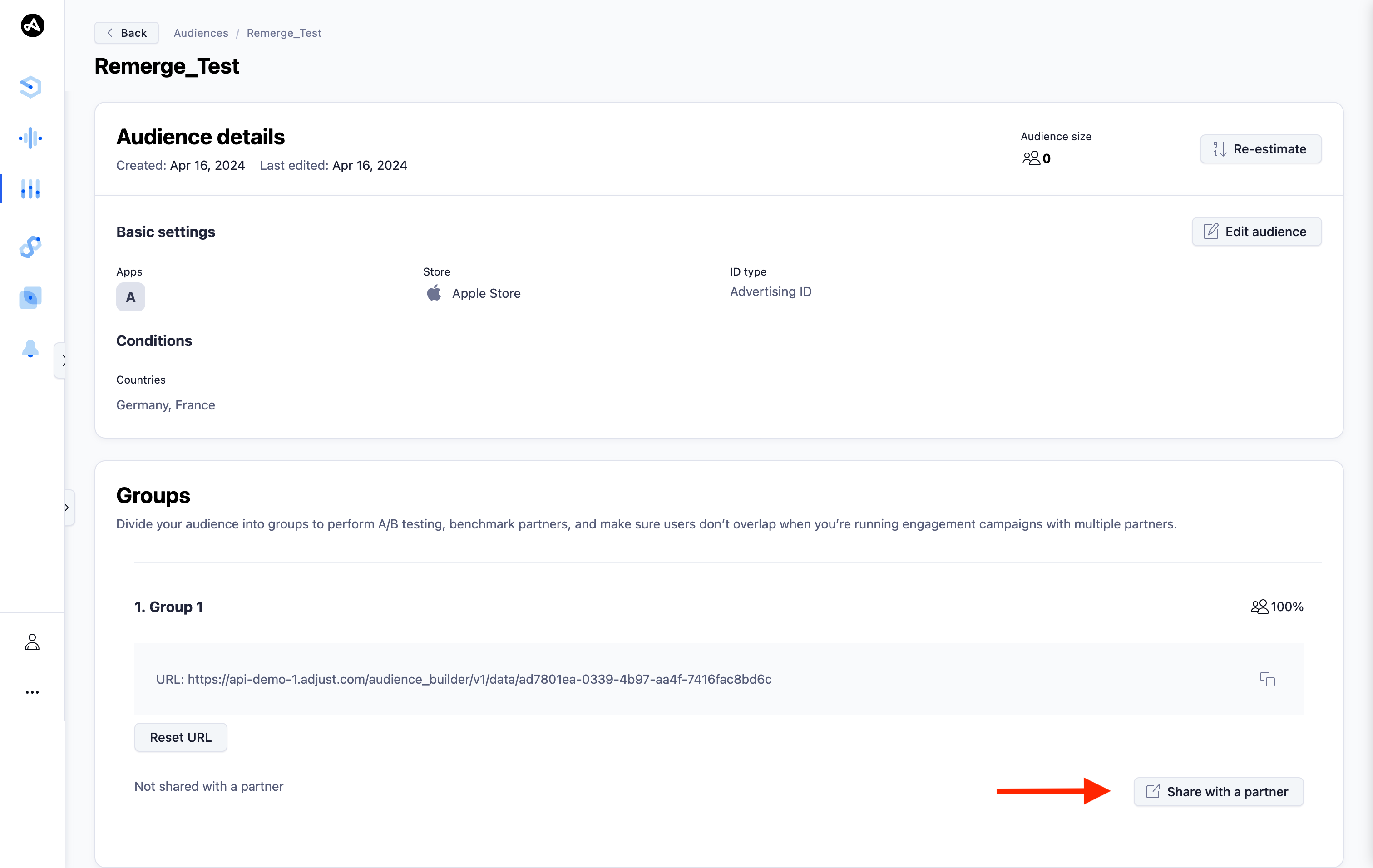Image resolution: width=1373 pixels, height=868 pixels.
Task: Open the Audiences sliders sidebar icon
Action: [30, 189]
